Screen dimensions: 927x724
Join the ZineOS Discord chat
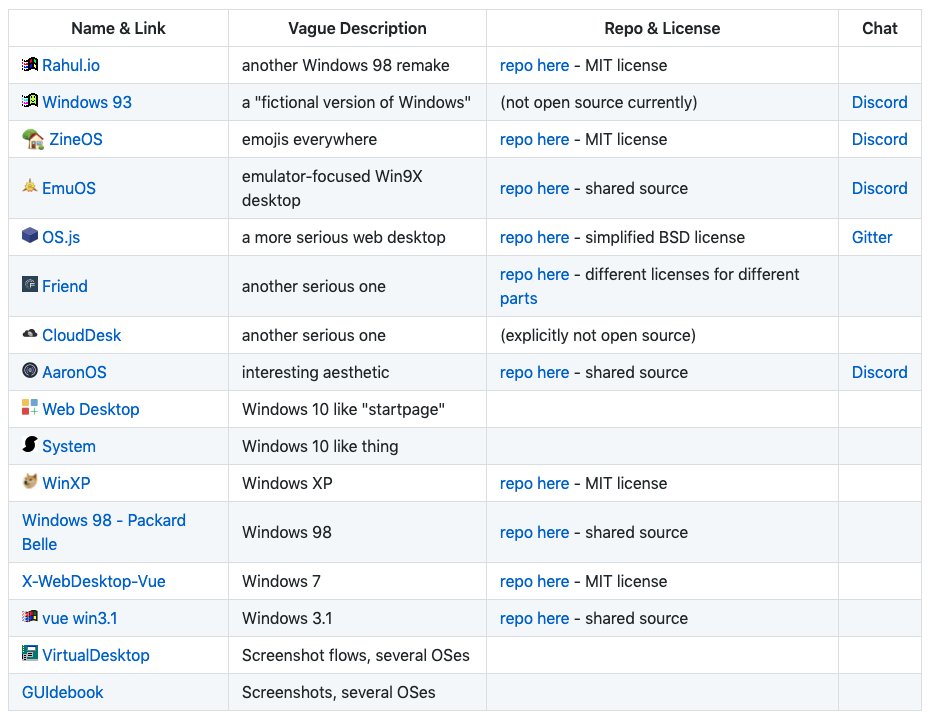[x=879, y=139]
